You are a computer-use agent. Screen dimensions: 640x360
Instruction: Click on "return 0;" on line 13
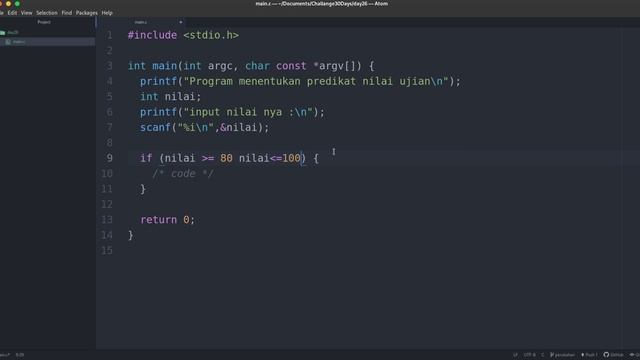(x=168, y=220)
